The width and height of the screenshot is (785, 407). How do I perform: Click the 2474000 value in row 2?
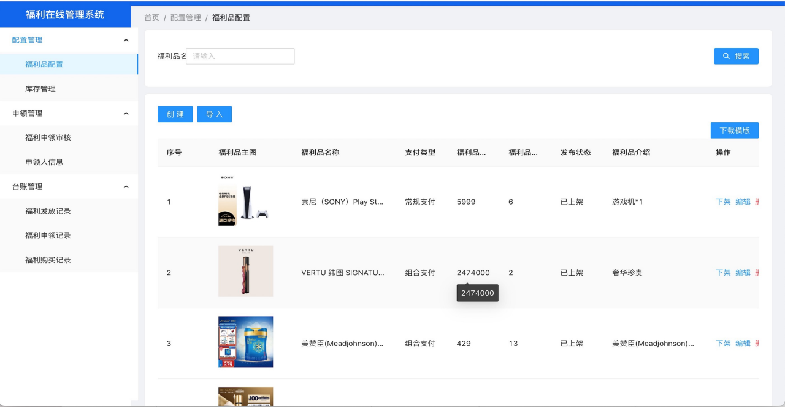pos(473,272)
